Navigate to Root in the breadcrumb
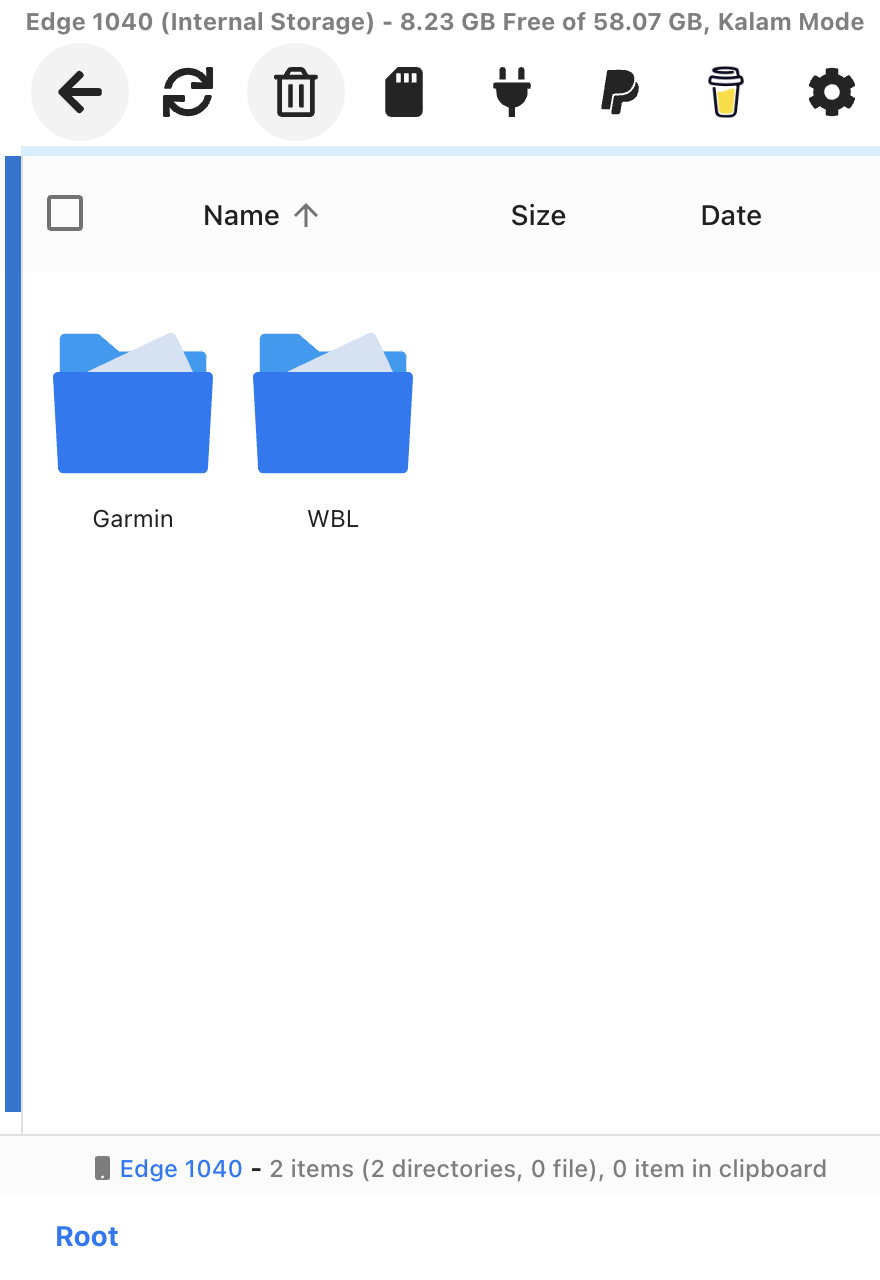The image size is (880, 1280). (87, 1237)
